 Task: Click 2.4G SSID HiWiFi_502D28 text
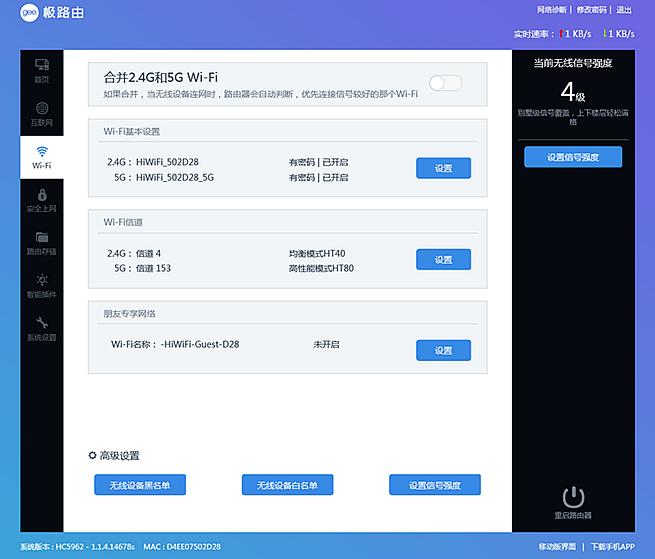(167, 162)
